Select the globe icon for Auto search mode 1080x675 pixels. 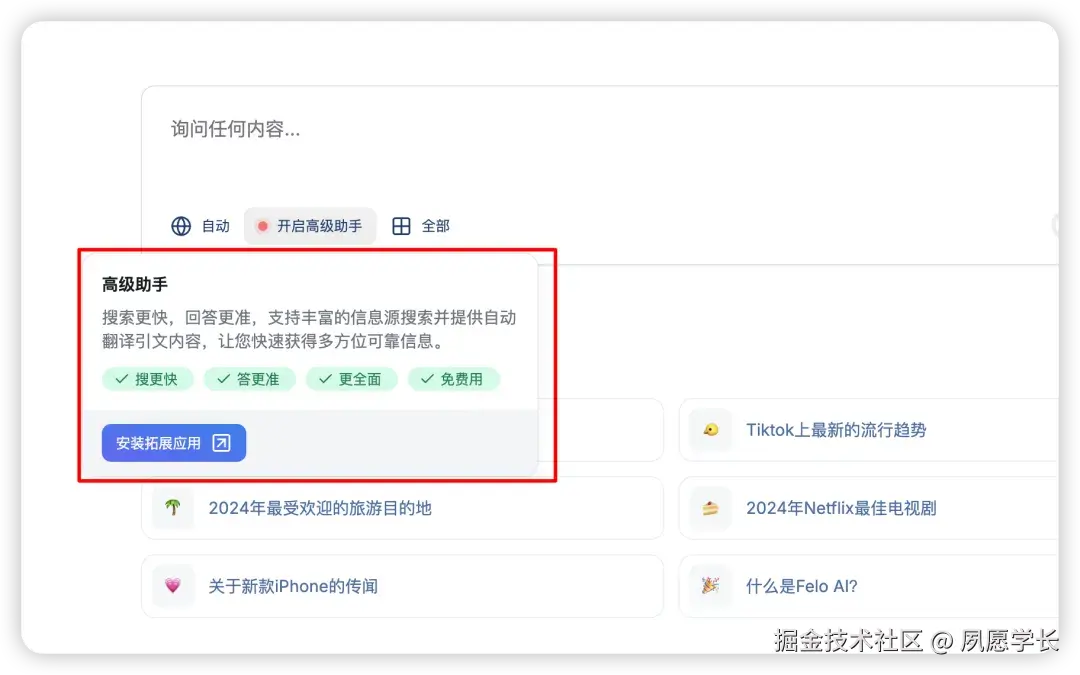(180, 225)
